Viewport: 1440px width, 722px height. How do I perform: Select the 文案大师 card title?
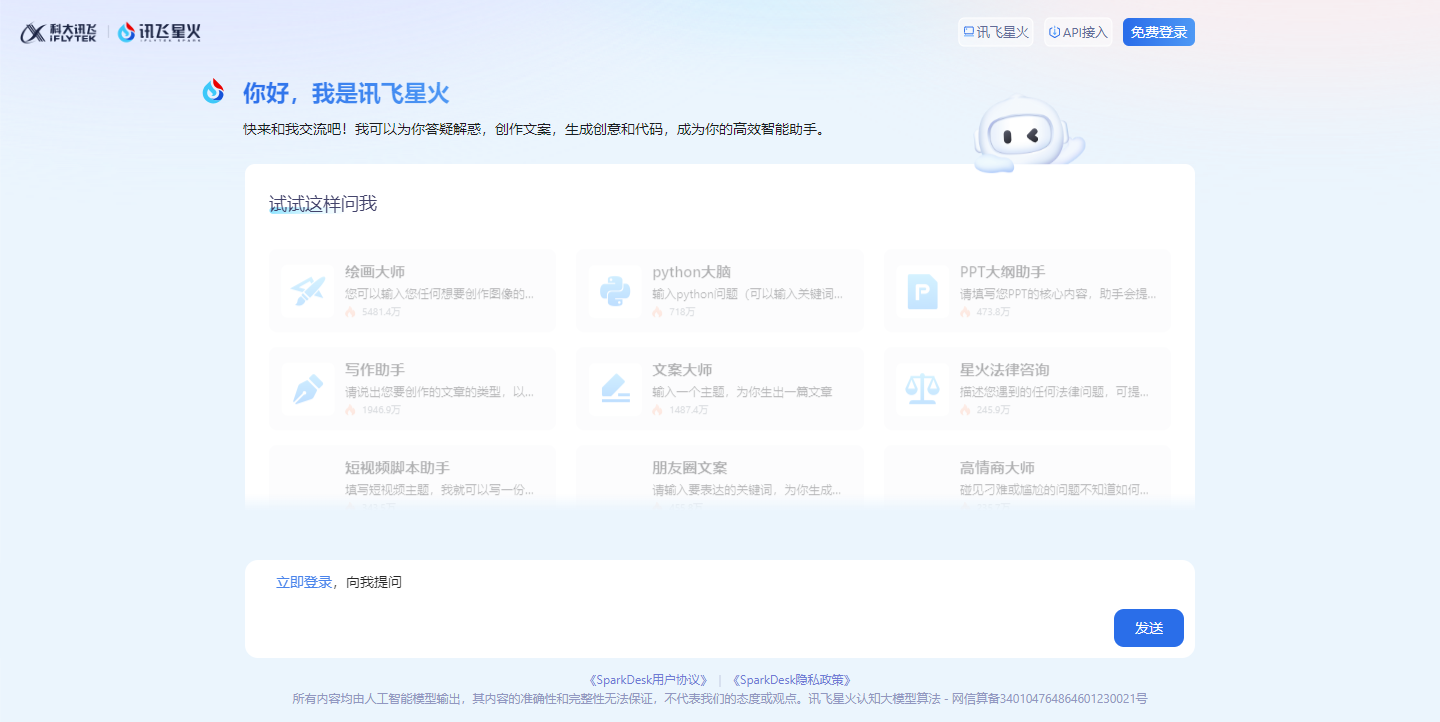[x=683, y=370]
